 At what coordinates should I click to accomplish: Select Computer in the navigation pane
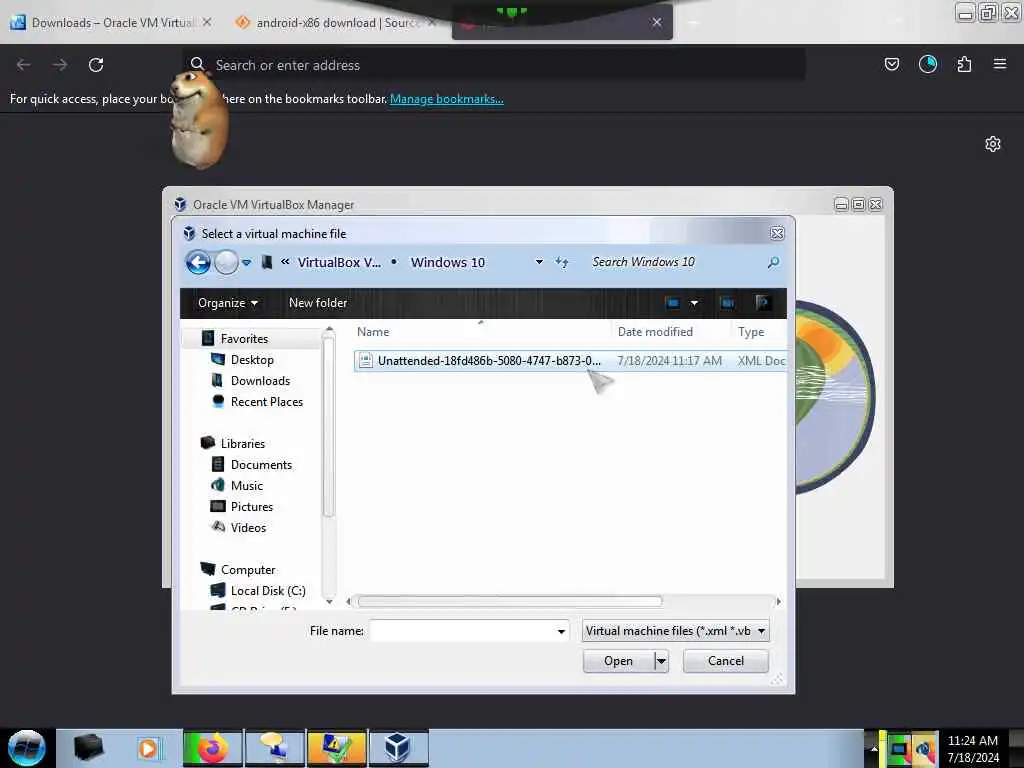pos(248,569)
